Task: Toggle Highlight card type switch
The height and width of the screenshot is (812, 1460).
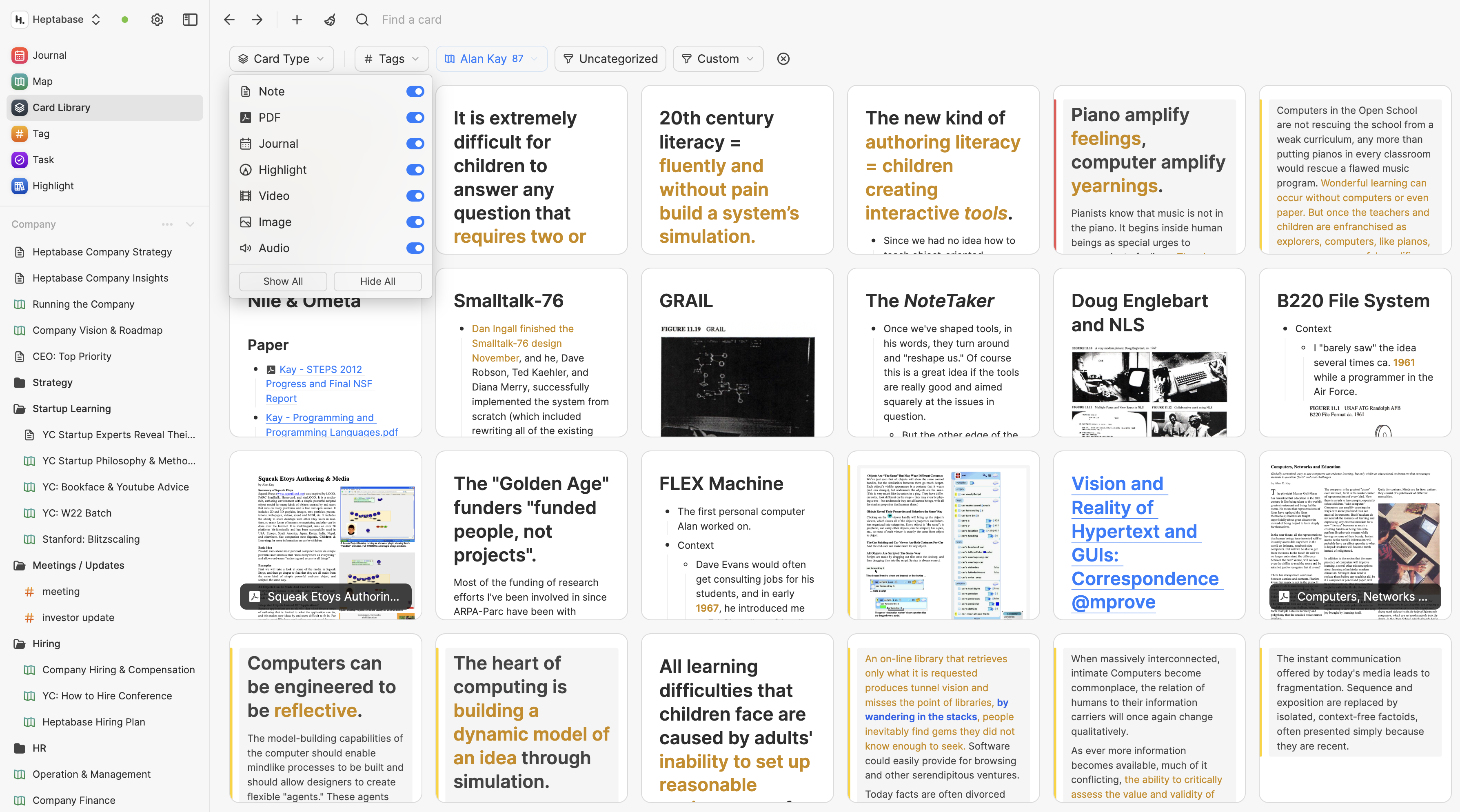Action: click(415, 169)
